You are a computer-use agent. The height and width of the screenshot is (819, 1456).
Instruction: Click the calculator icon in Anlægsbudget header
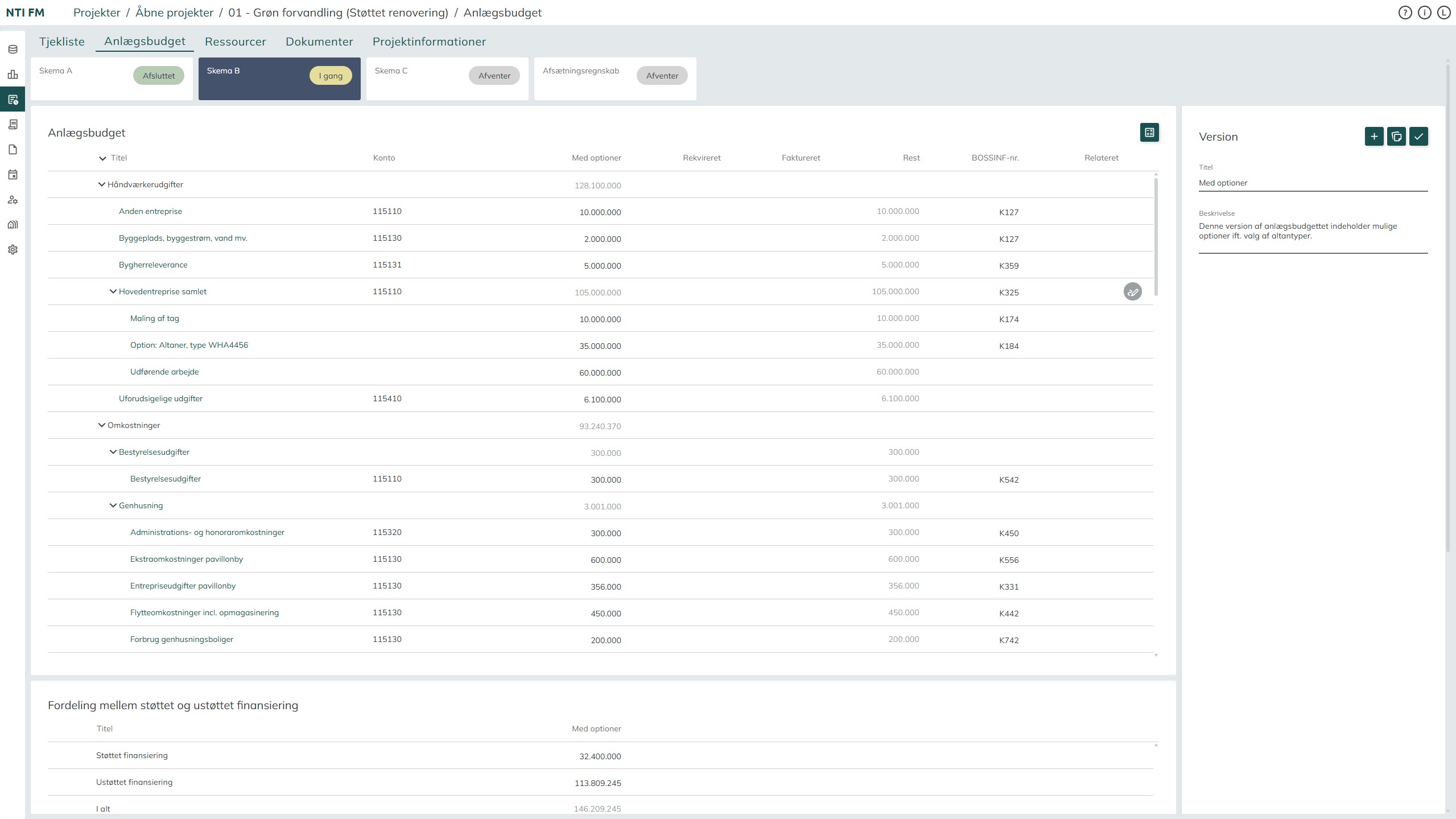coord(1149,133)
